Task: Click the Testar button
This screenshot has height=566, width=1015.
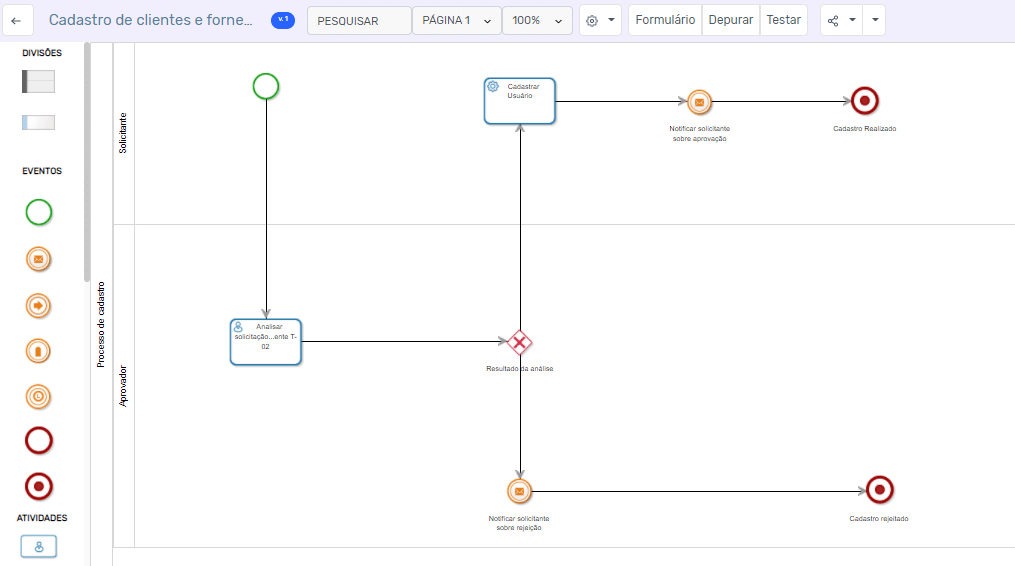Action: (x=783, y=20)
